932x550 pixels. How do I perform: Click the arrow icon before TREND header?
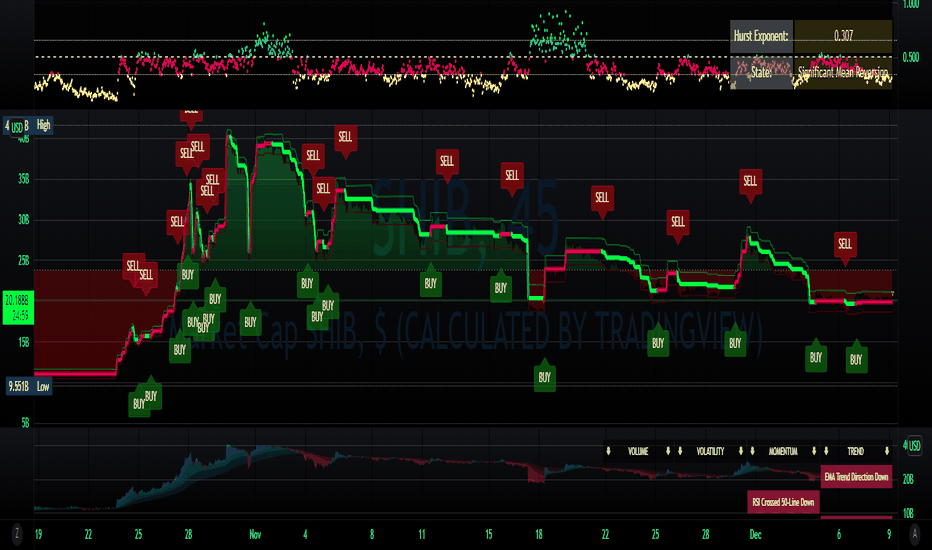[x=826, y=451]
